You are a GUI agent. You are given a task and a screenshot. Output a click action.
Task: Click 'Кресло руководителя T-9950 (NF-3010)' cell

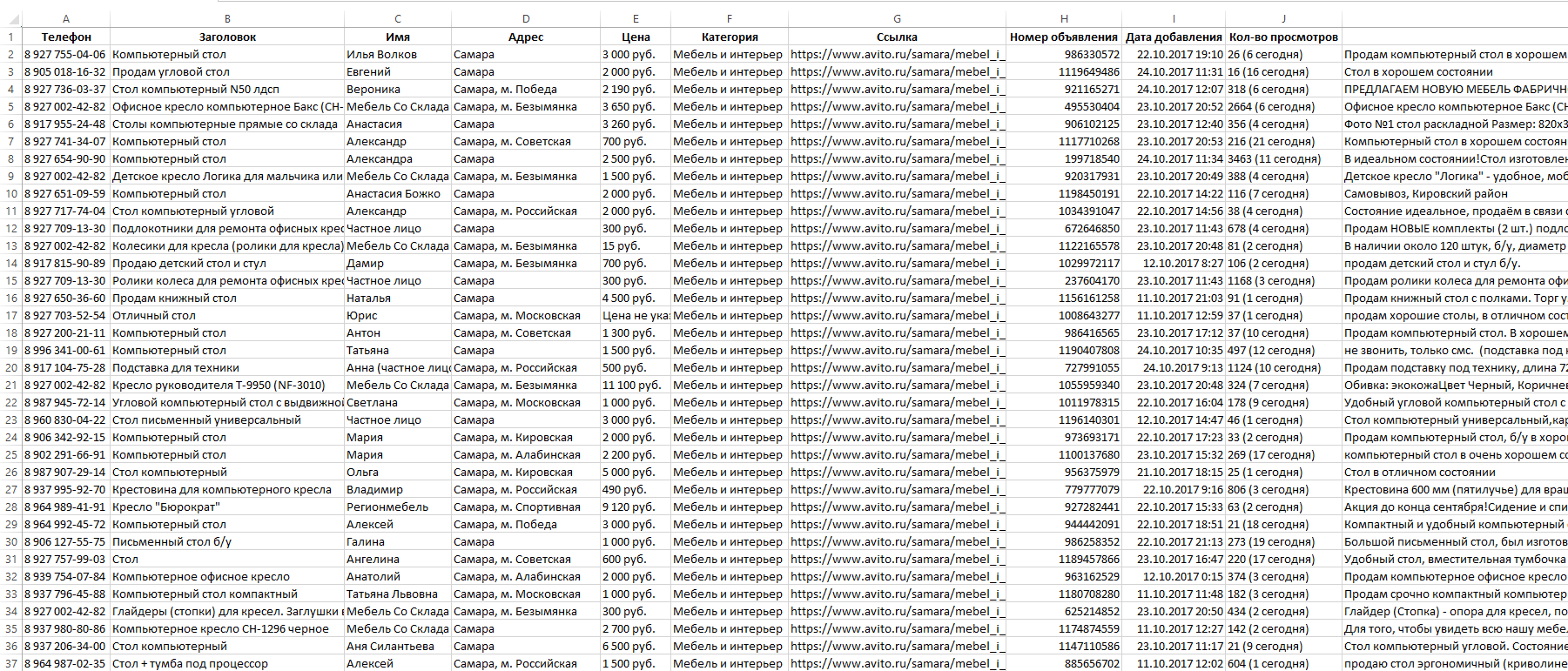pyautogui.click(x=227, y=385)
